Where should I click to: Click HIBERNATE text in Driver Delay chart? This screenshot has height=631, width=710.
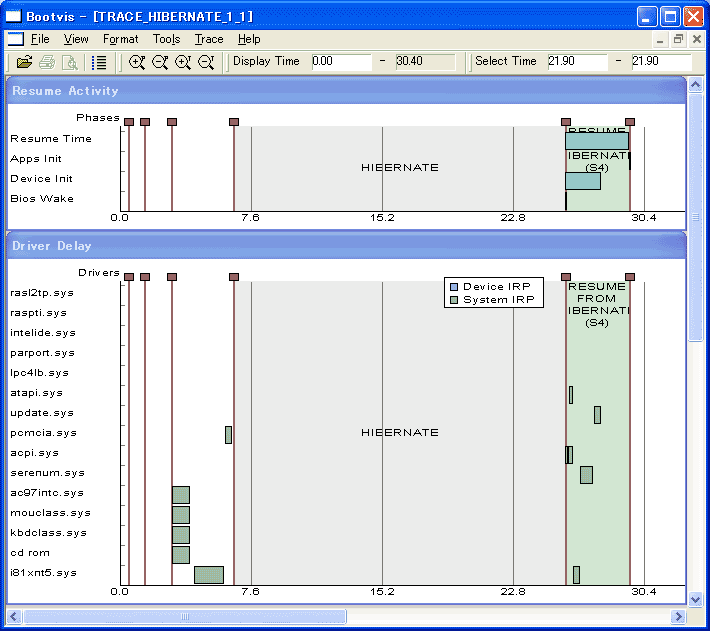[x=399, y=432]
